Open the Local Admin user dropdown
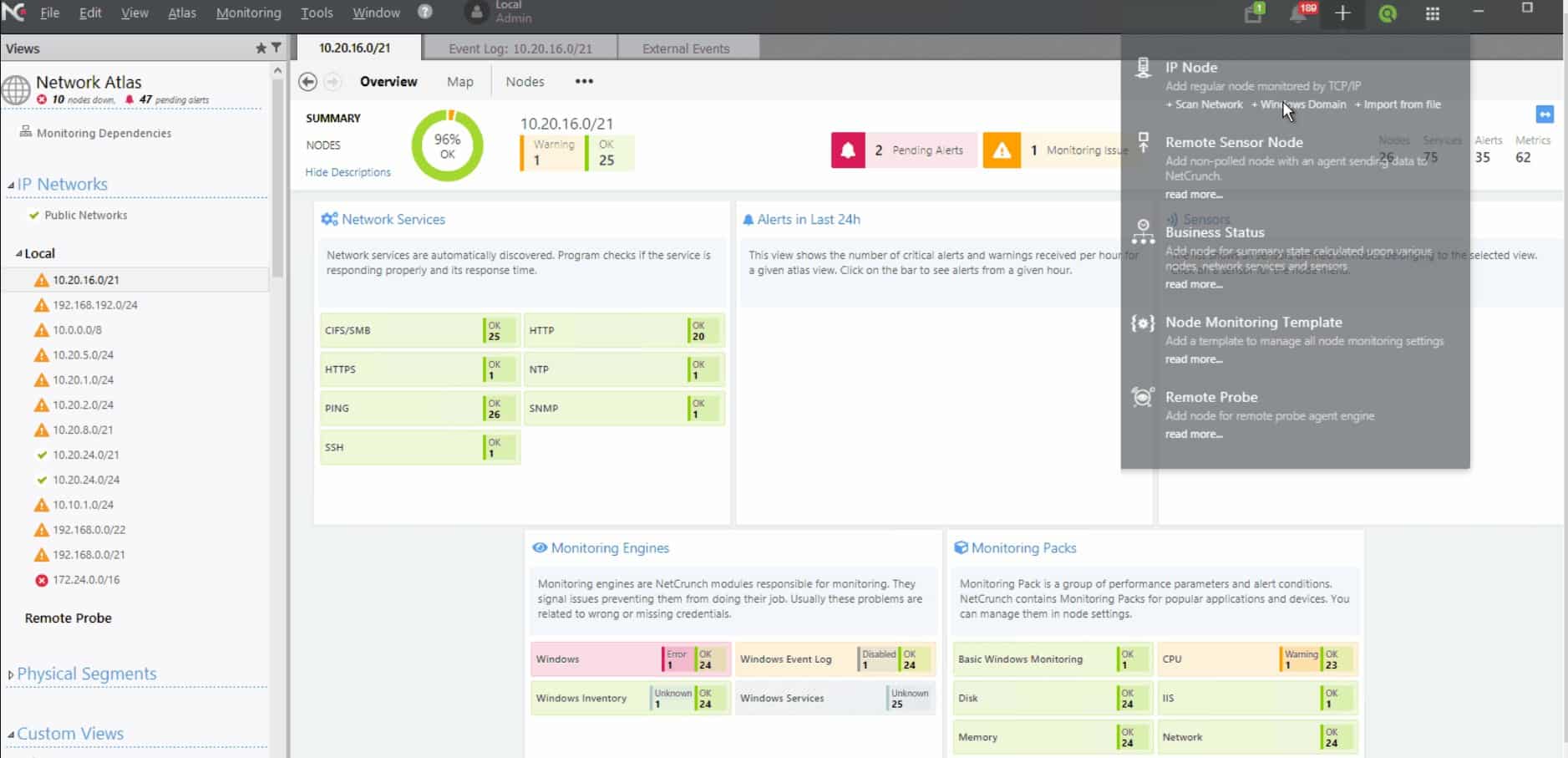 pos(500,13)
